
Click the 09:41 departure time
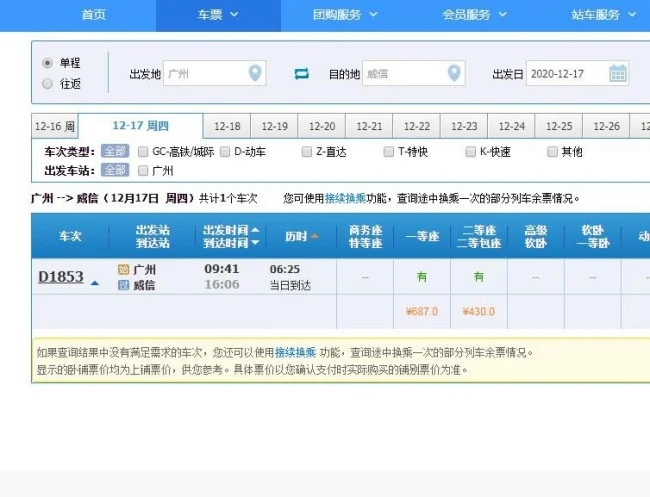tap(222, 269)
